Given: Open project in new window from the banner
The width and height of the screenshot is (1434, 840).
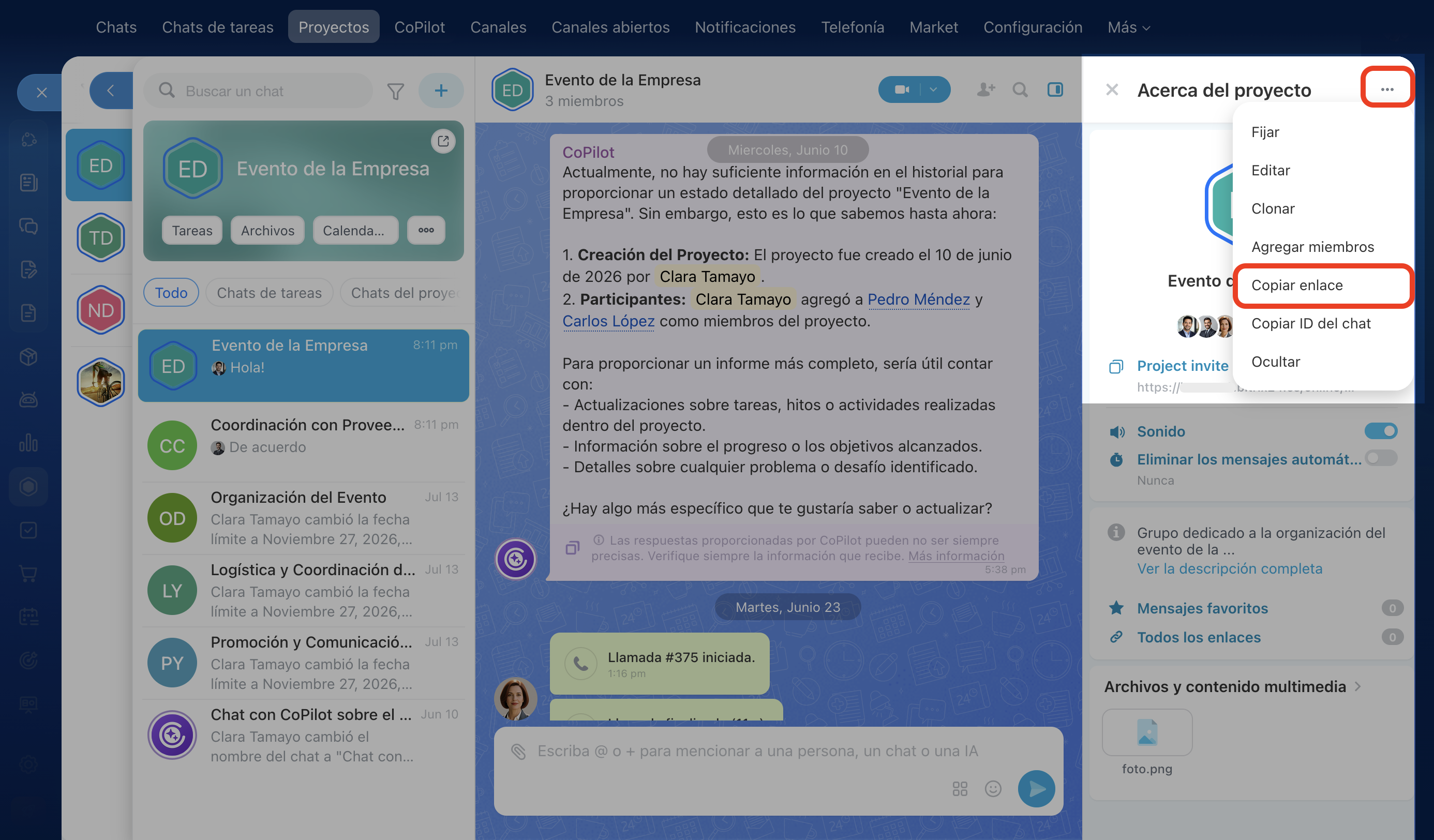Looking at the screenshot, I should pyautogui.click(x=443, y=141).
